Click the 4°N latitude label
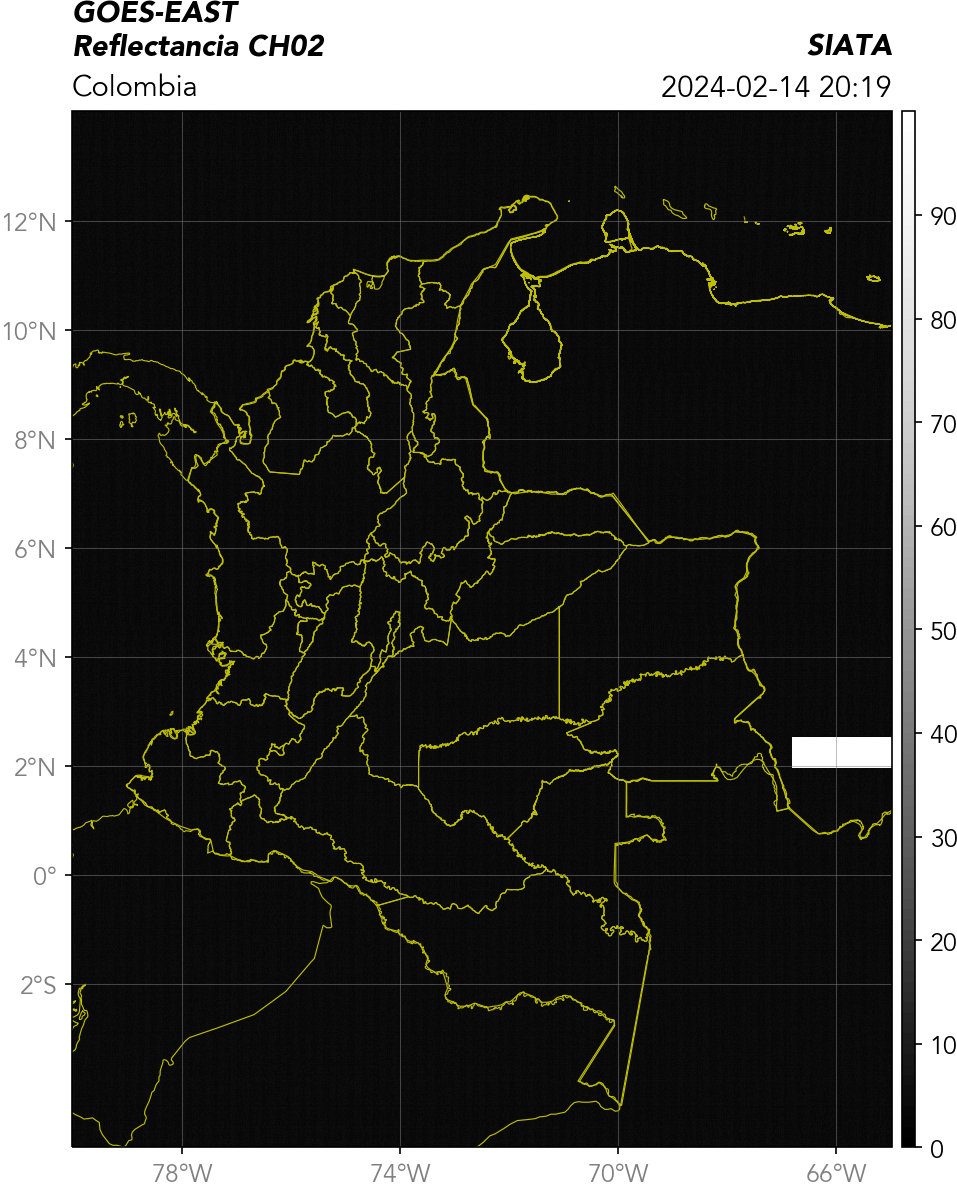This screenshot has height=1188, width=957. pyautogui.click(x=35, y=658)
